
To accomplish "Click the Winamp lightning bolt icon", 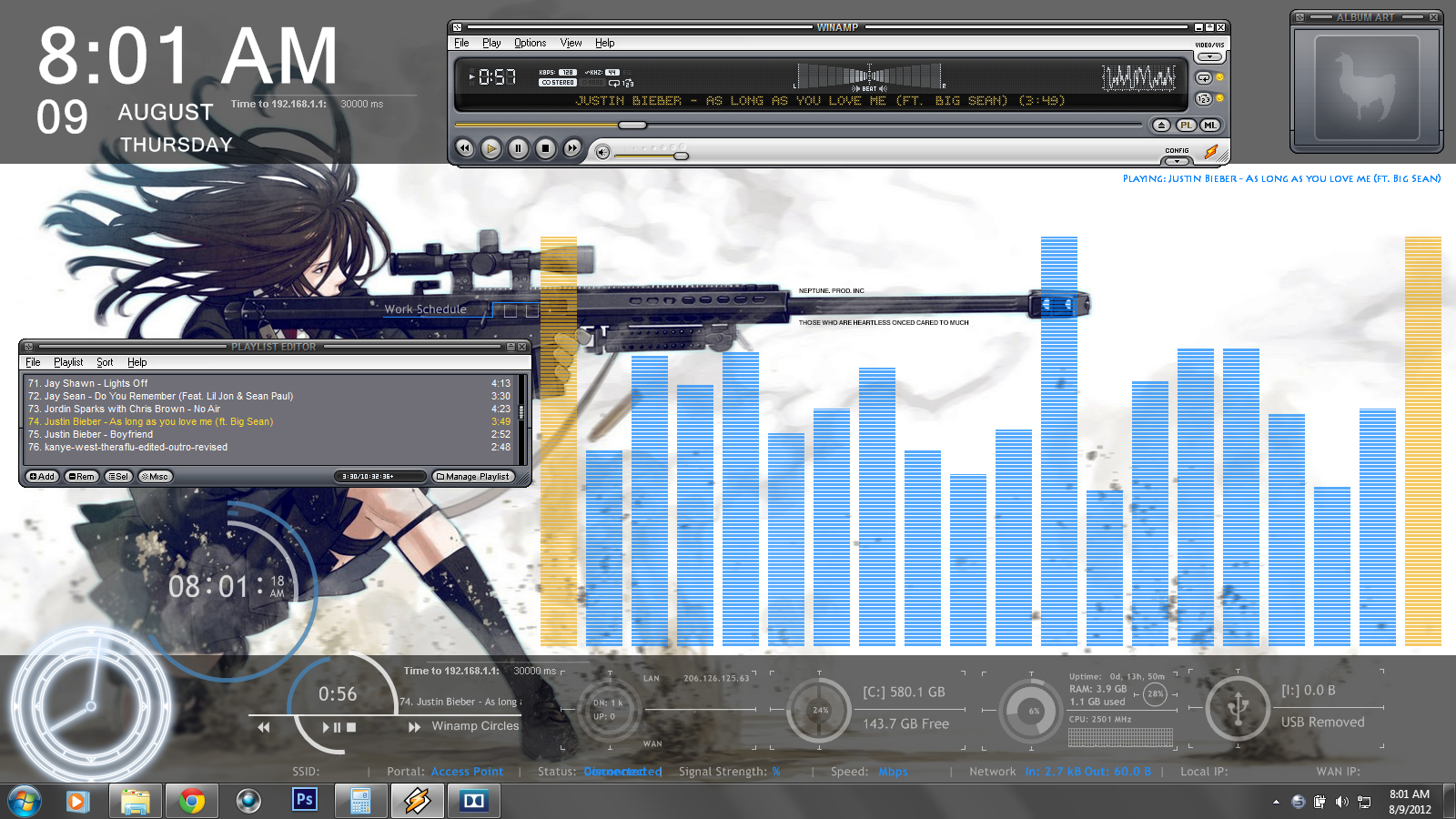I will tap(1211, 152).
